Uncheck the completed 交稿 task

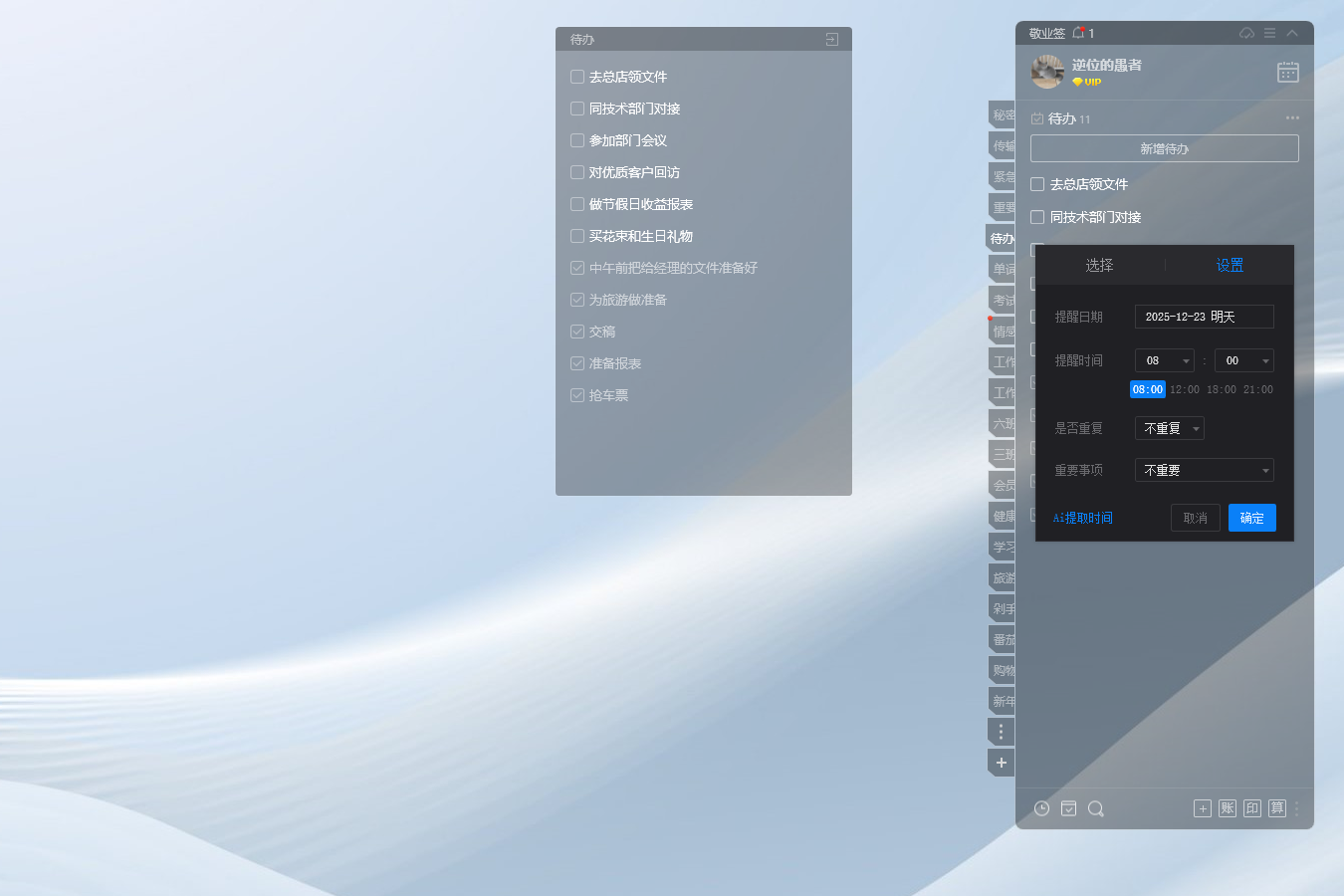(577, 332)
